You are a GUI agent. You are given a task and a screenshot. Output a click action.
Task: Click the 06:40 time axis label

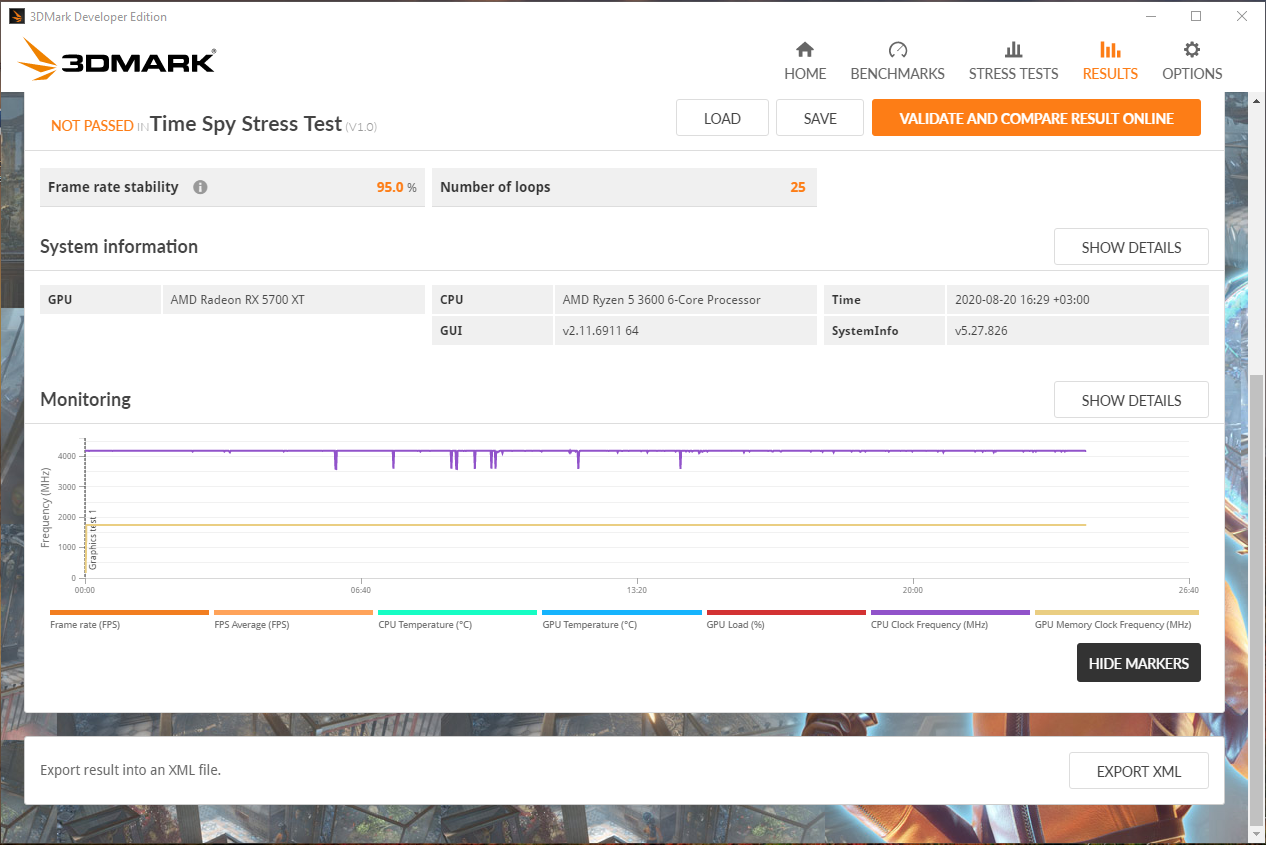(360, 590)
